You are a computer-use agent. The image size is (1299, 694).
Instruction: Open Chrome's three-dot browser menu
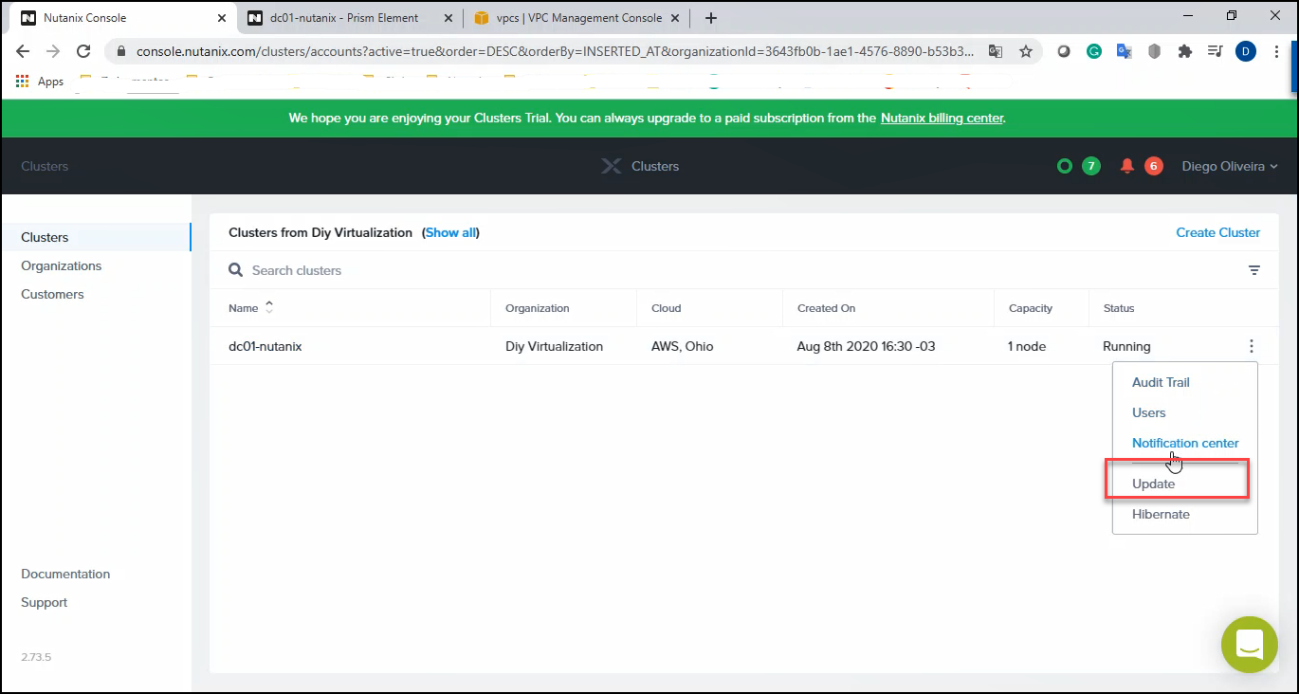point(1277,51)
